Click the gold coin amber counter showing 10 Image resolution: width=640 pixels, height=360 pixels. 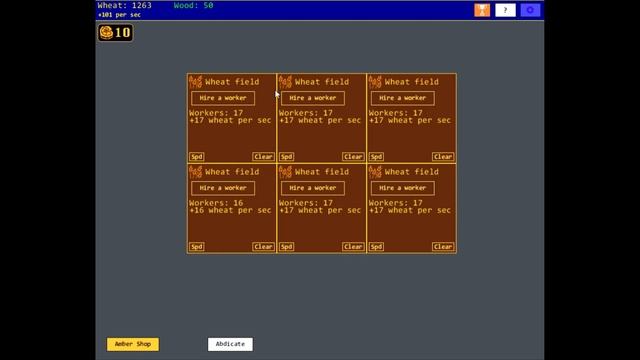116,33
